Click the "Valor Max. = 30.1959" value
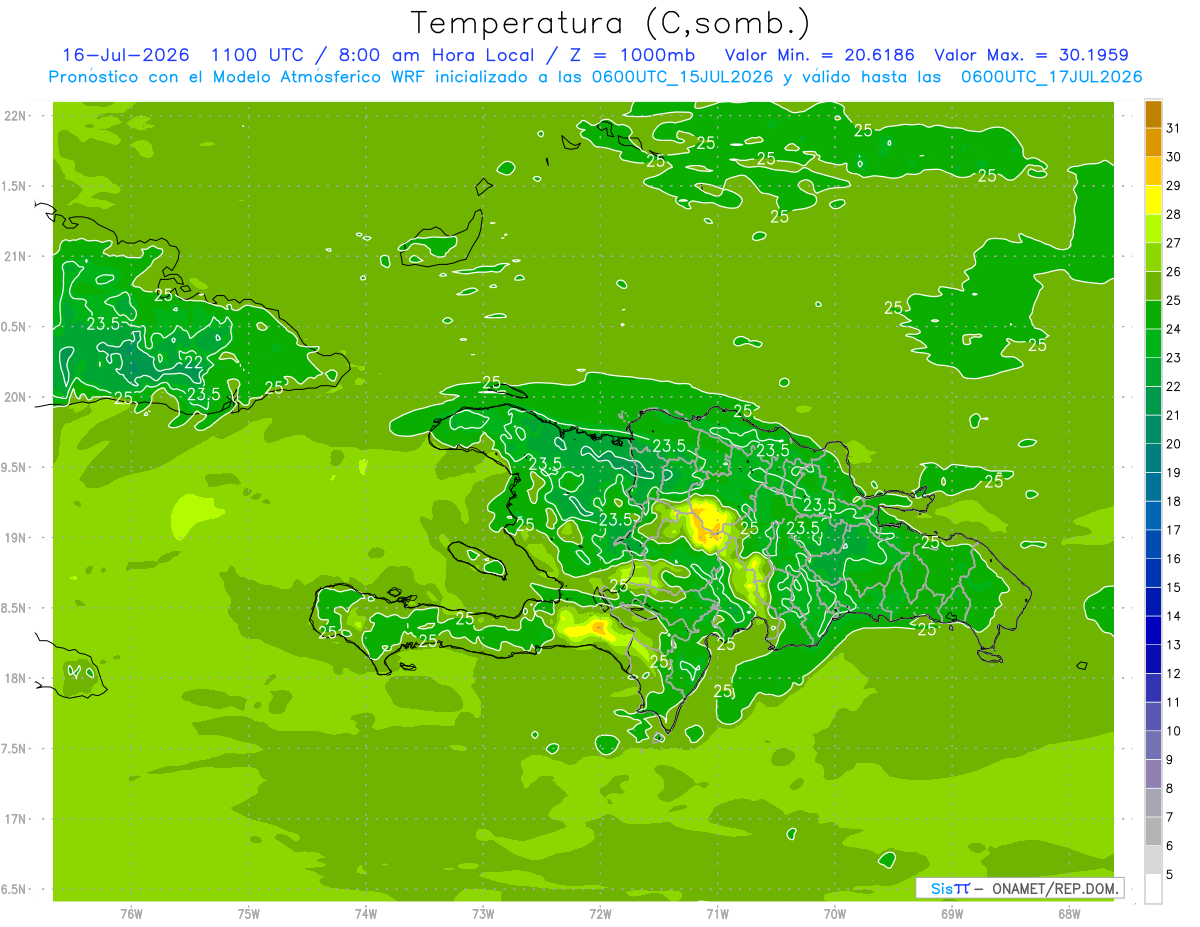This screenshot has width=1200, height=927. 1031,55
